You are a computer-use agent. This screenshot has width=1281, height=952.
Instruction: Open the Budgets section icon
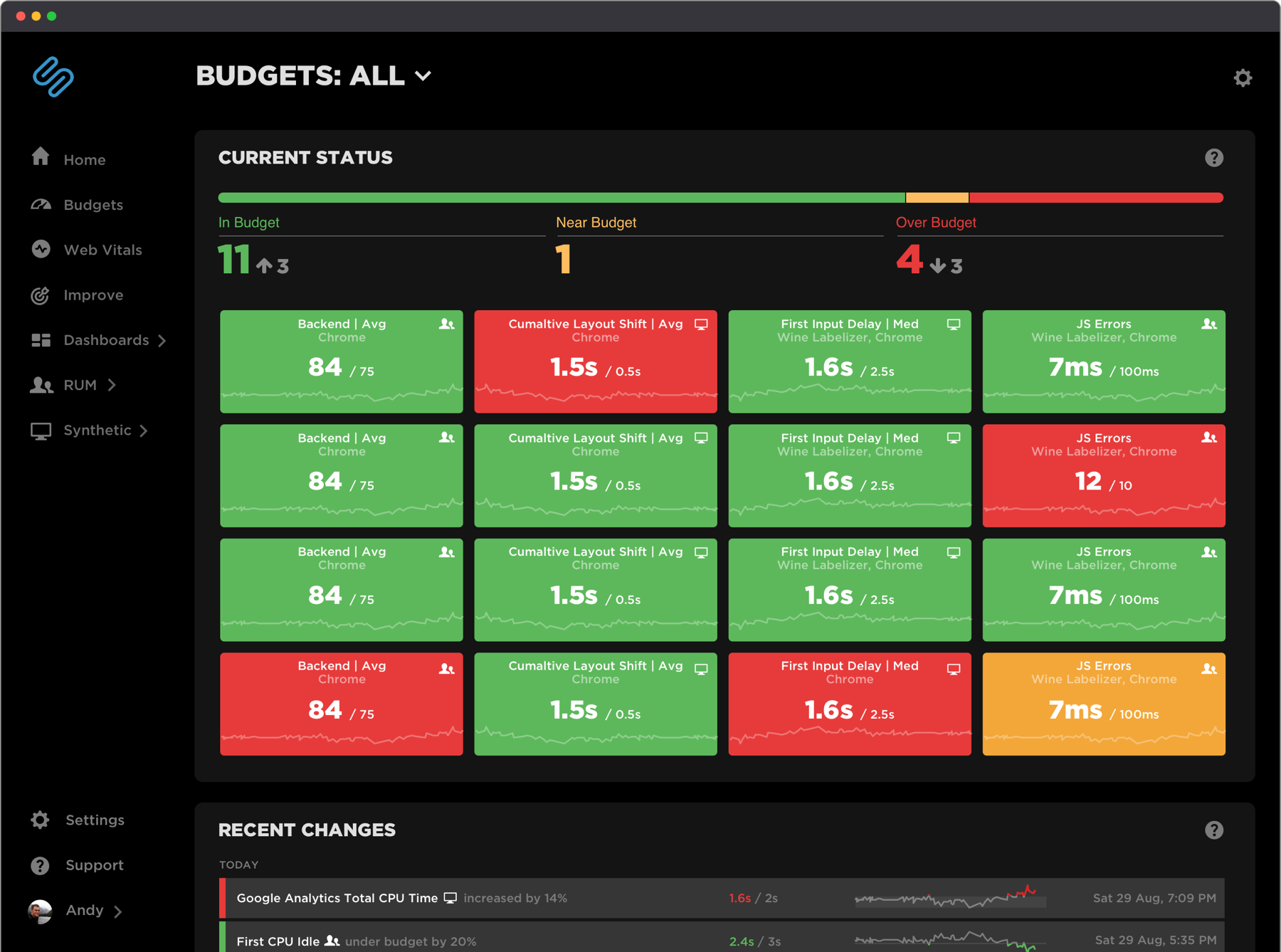point(41,204)
